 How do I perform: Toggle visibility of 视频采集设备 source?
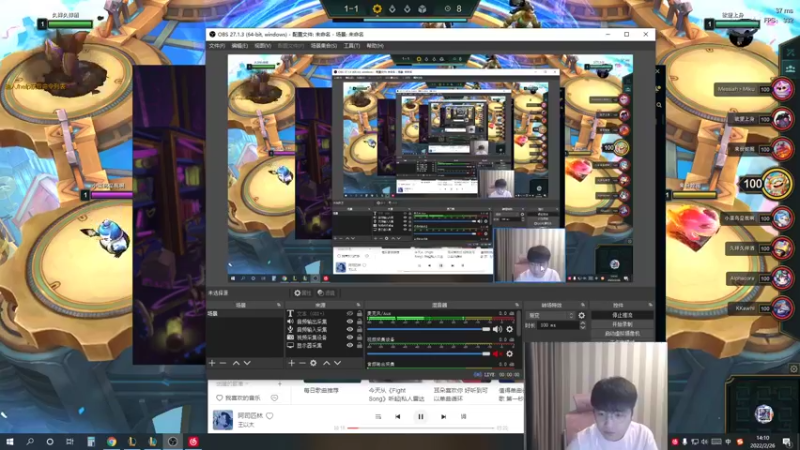[x=350, y=337]
